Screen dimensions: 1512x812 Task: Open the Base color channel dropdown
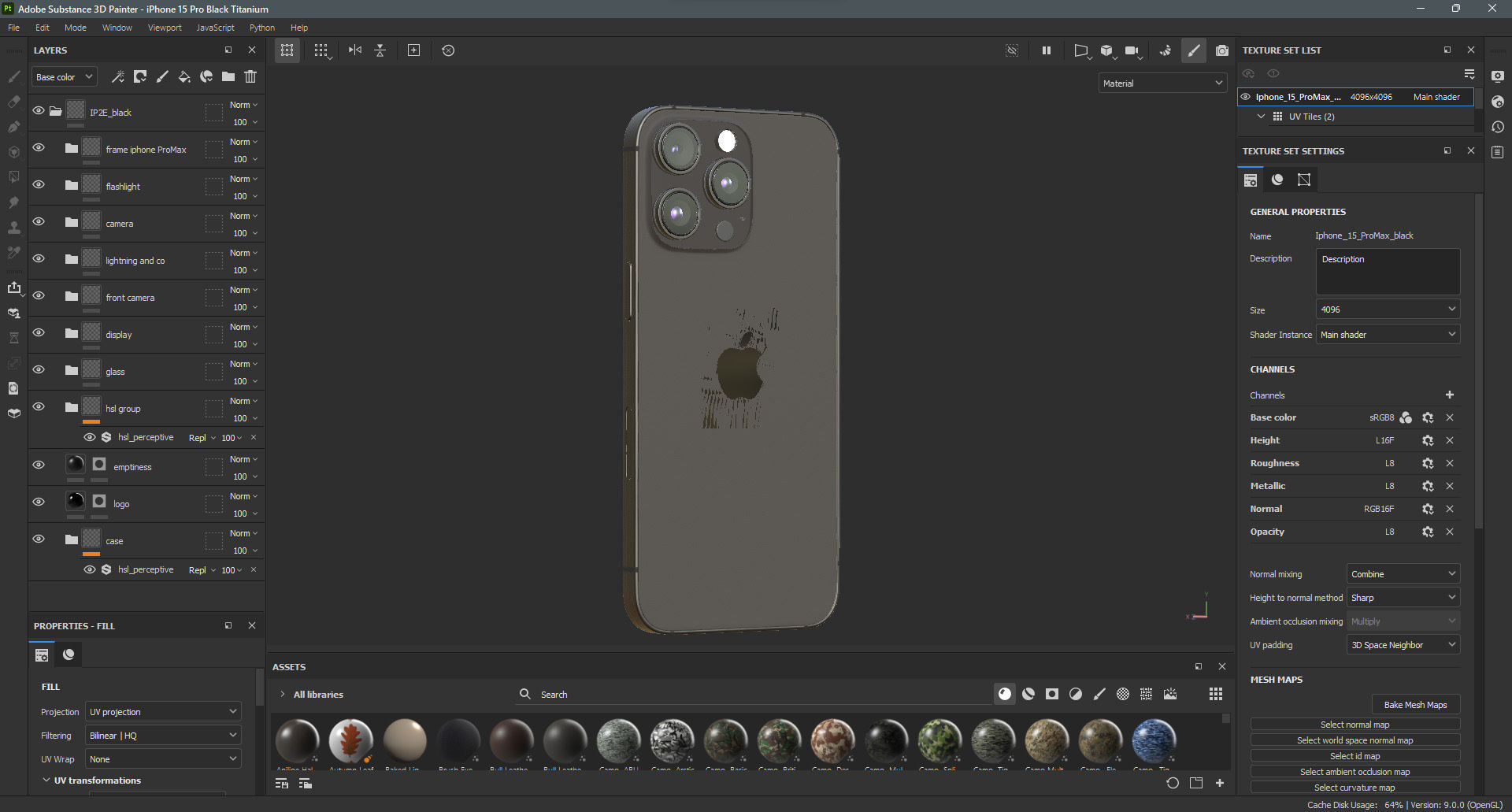click(x=65, y=76)
